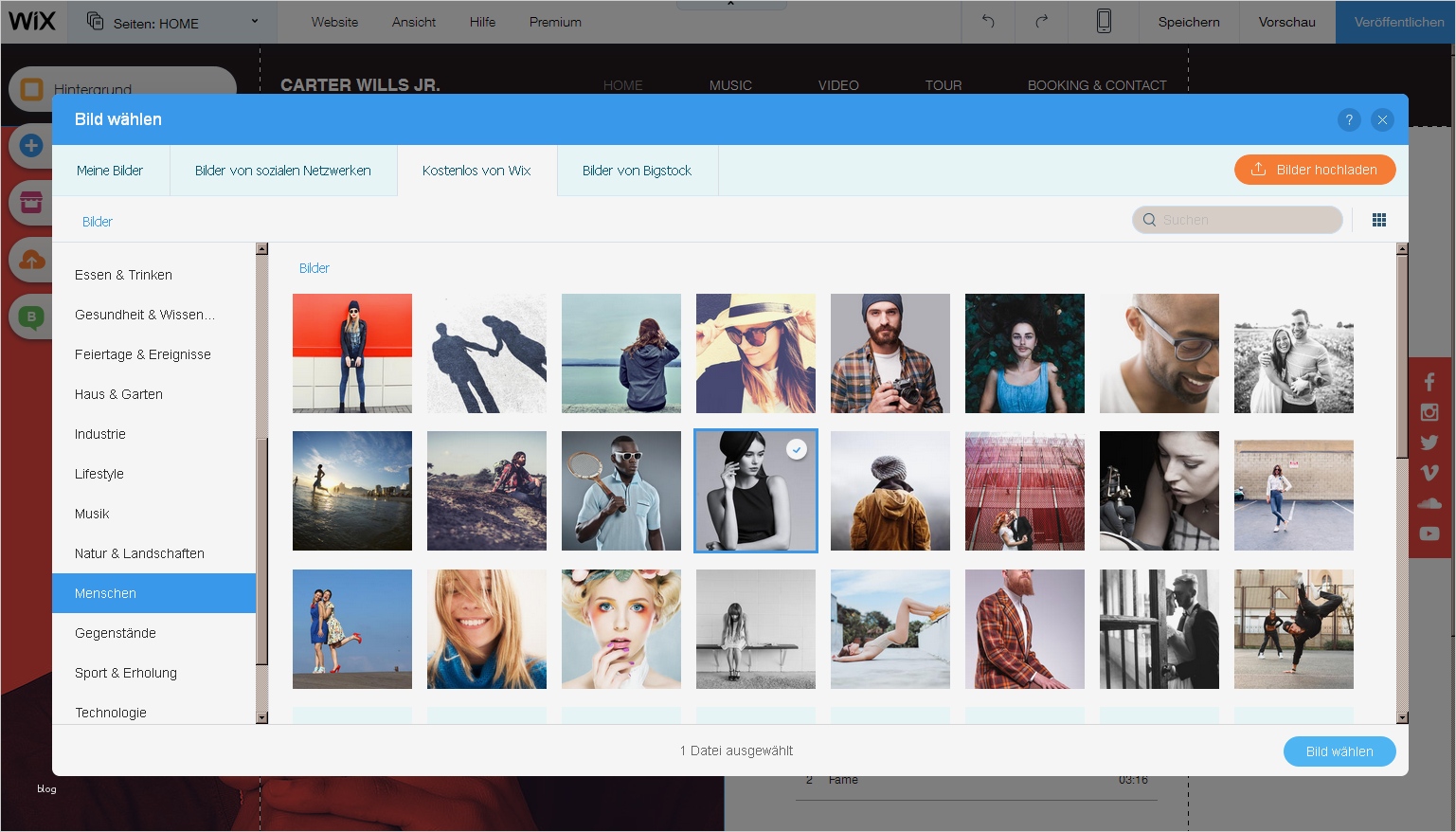The height and width of the screenshot is (832, 1456).
Task: Open the Premium menu
Action: pyautogui.click(x=555, y=22)
